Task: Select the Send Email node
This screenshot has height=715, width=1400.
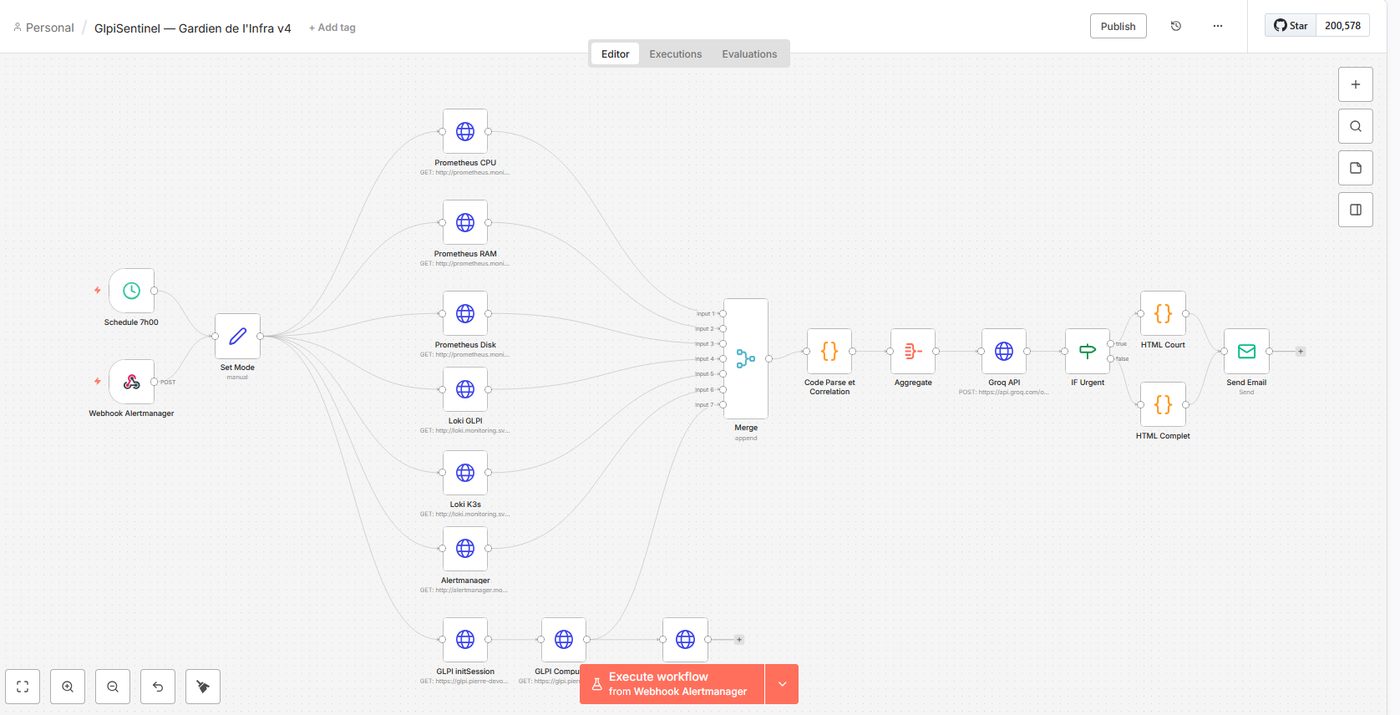Action: click(x=1246, y=351)
